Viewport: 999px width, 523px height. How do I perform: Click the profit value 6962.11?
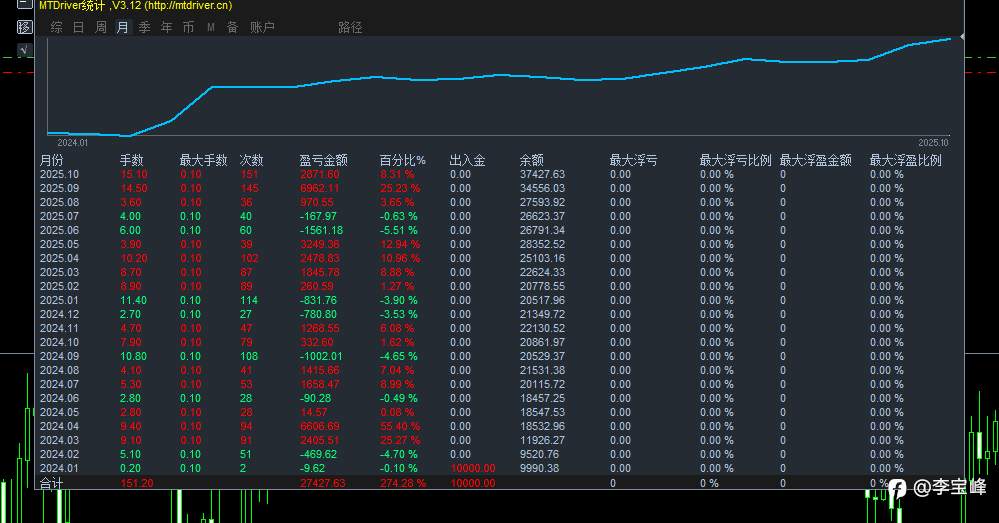pyautogui.click(x=319, y=188)
